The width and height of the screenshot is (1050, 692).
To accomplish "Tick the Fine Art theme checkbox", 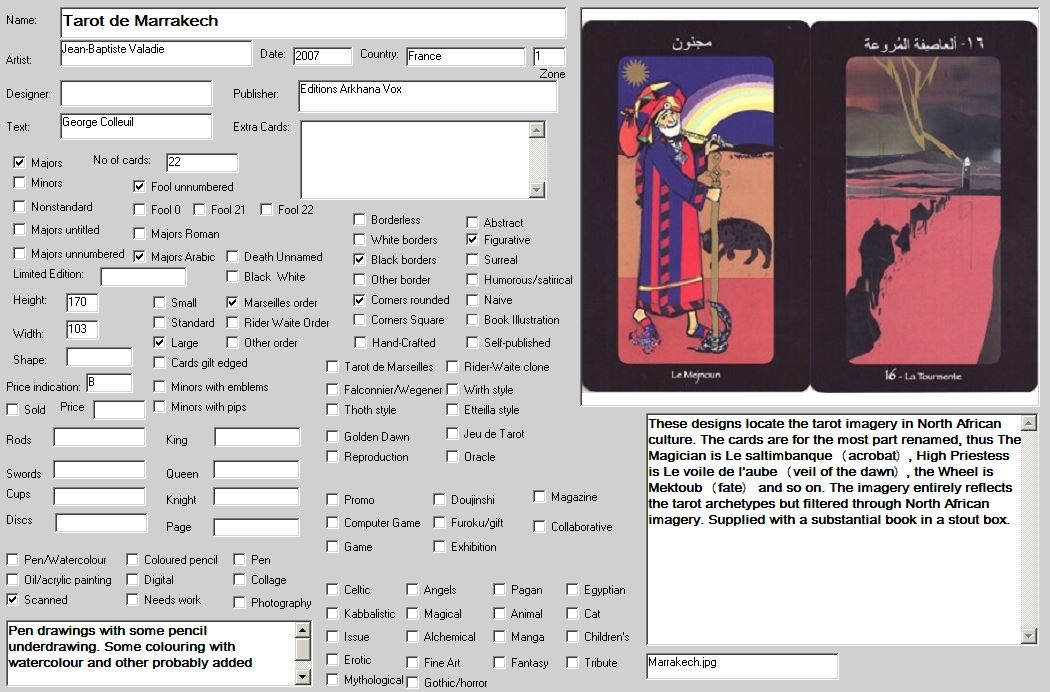I will [413, 662].
